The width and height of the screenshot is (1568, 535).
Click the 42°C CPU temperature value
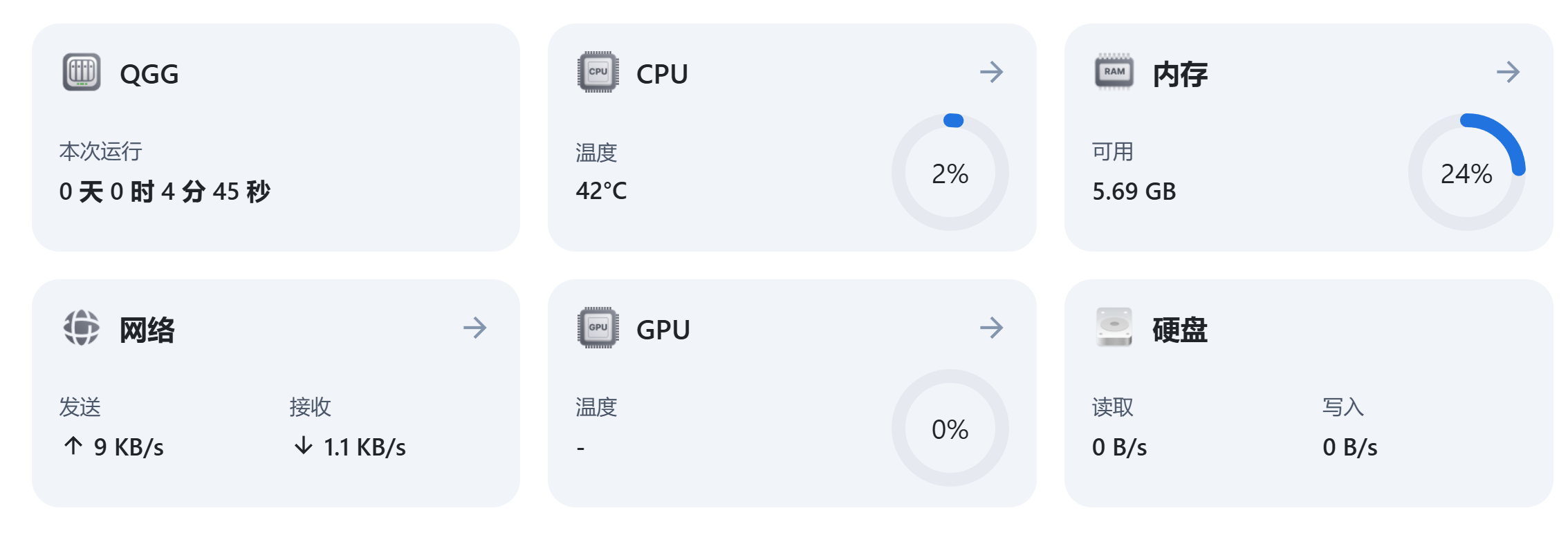pos(602,191)
